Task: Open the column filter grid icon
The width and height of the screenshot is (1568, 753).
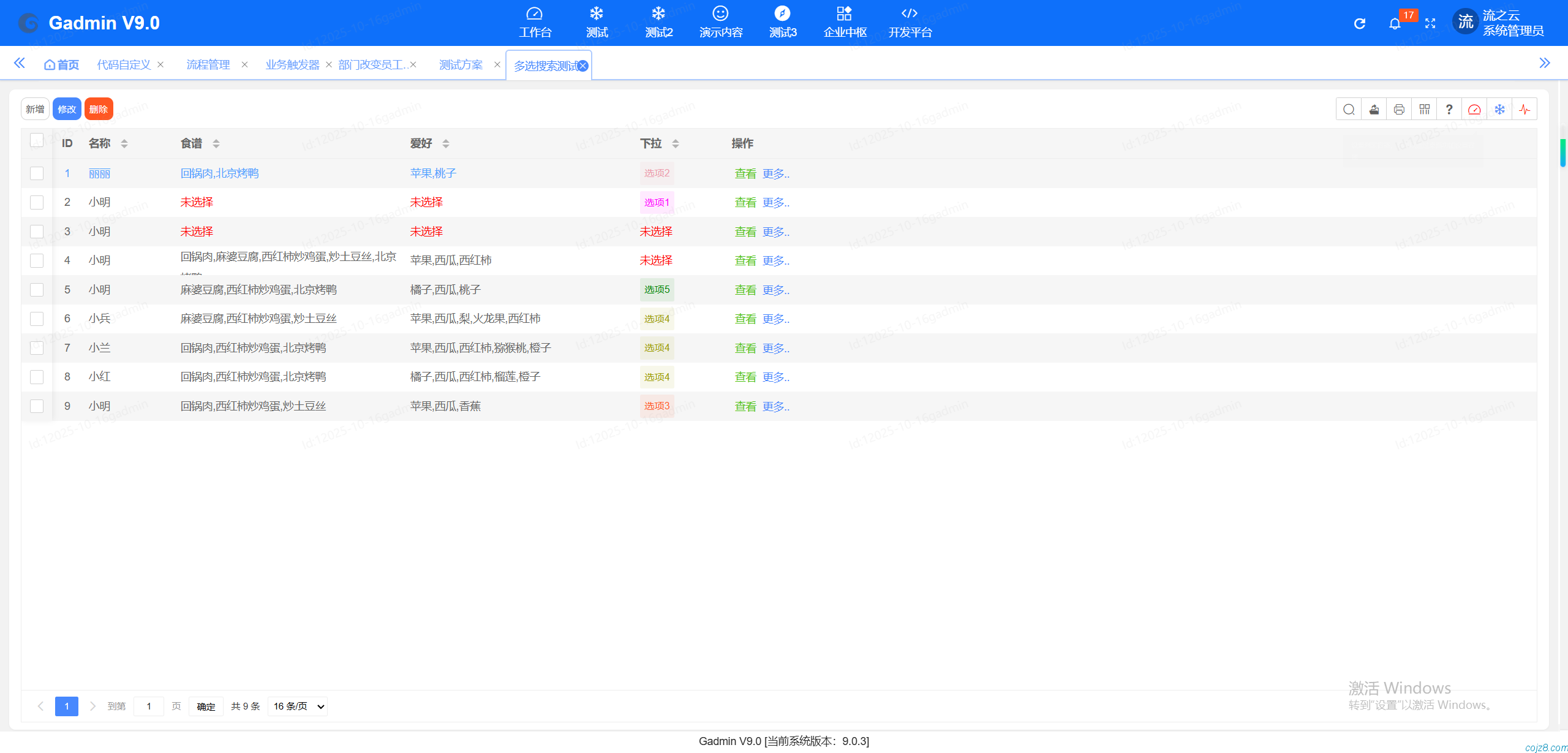Action: [1424, 110]
